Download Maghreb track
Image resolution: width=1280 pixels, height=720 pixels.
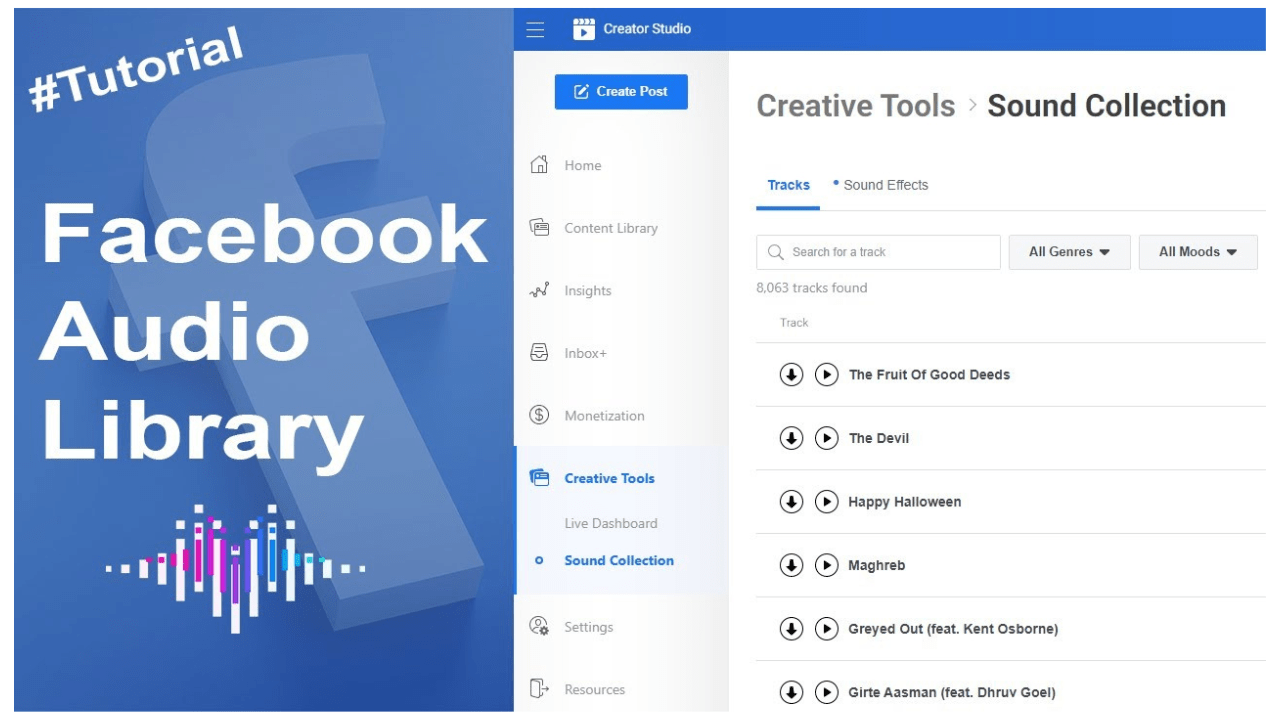tap(791, 565)
